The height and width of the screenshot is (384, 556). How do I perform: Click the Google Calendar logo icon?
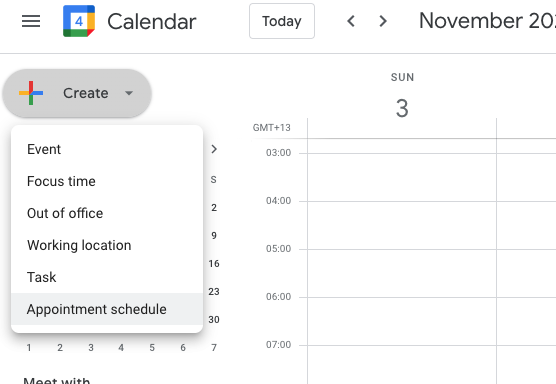(79, 21)
